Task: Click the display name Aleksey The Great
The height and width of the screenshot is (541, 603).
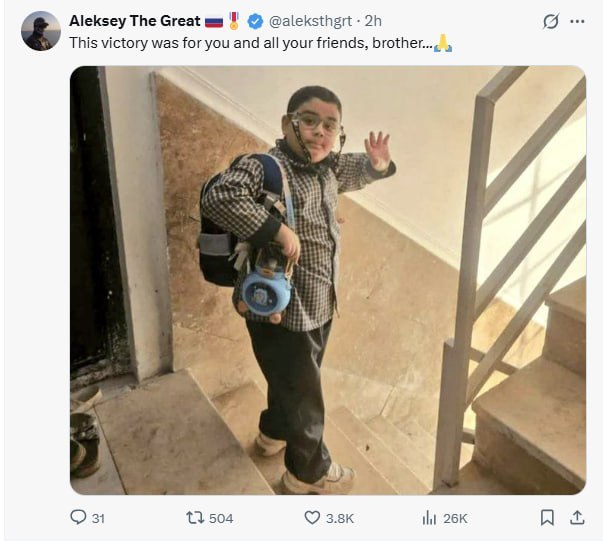Action: [134, 21]
